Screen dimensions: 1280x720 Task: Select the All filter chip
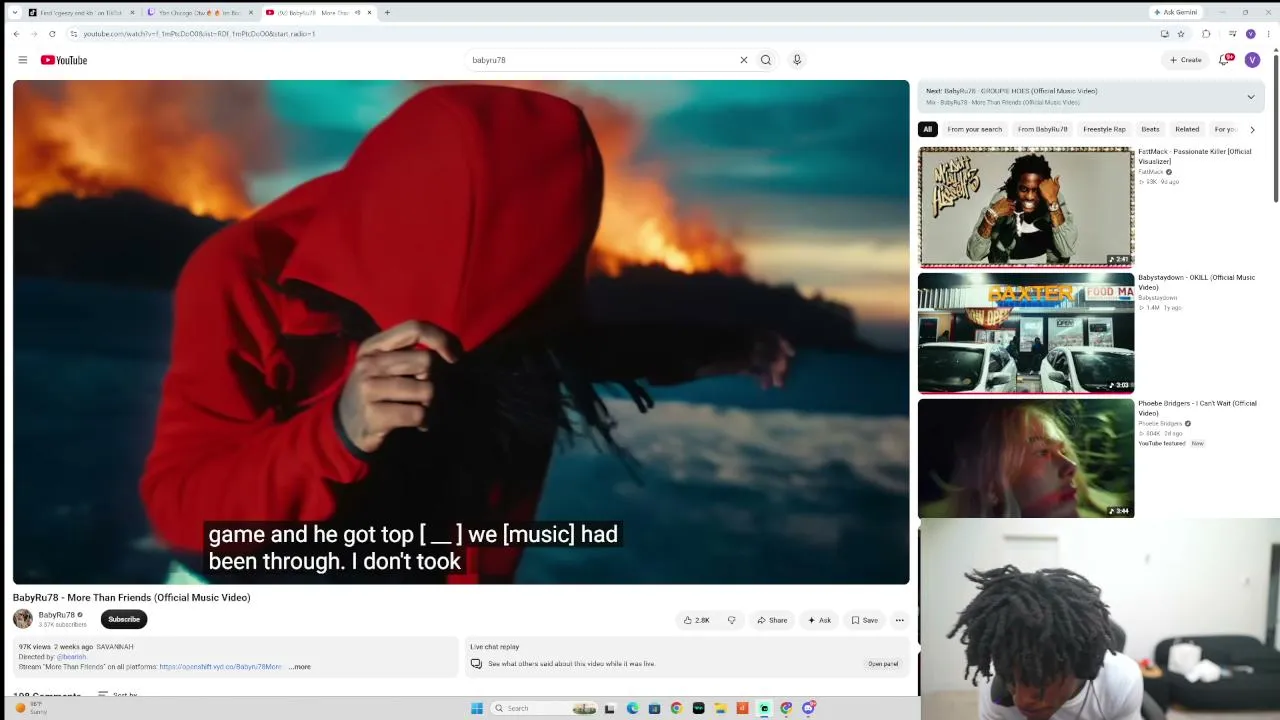point(927,129)
